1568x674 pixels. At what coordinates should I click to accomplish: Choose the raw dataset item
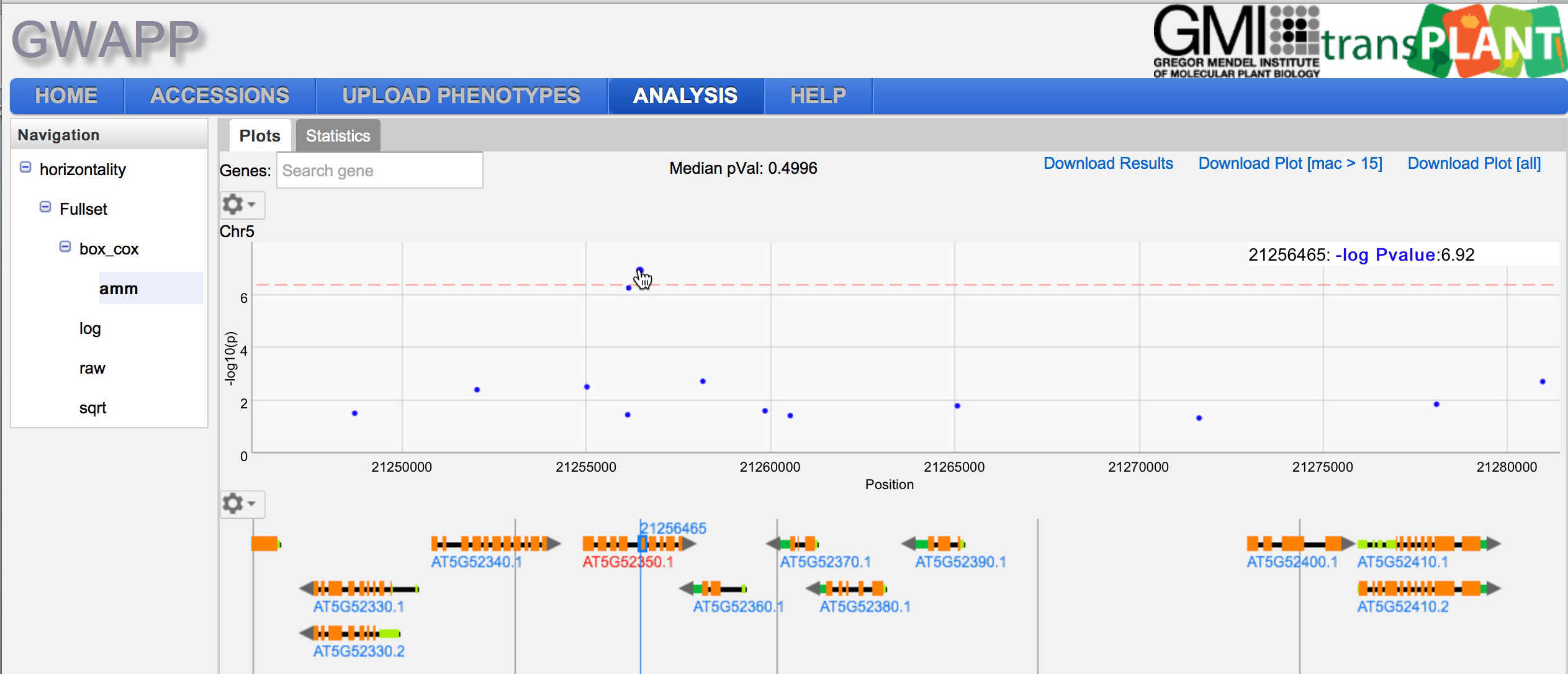(x=92, y=368)
